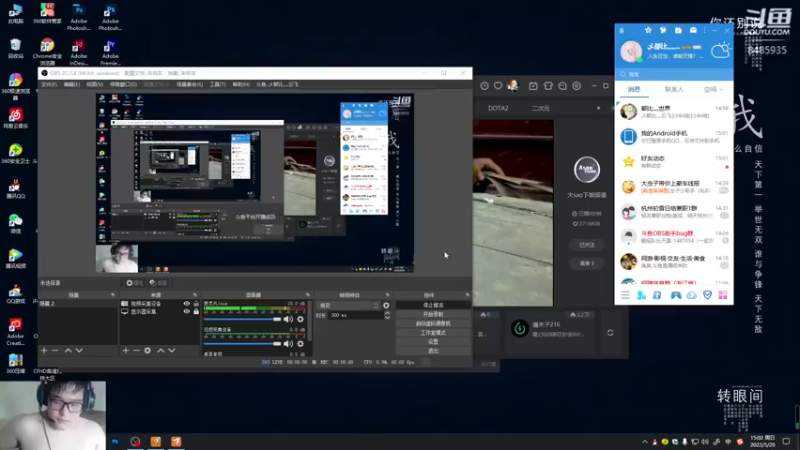The image size is (800, 450).
Task: Open the QQ security shield icon at bottom
Action: [707, 295]
